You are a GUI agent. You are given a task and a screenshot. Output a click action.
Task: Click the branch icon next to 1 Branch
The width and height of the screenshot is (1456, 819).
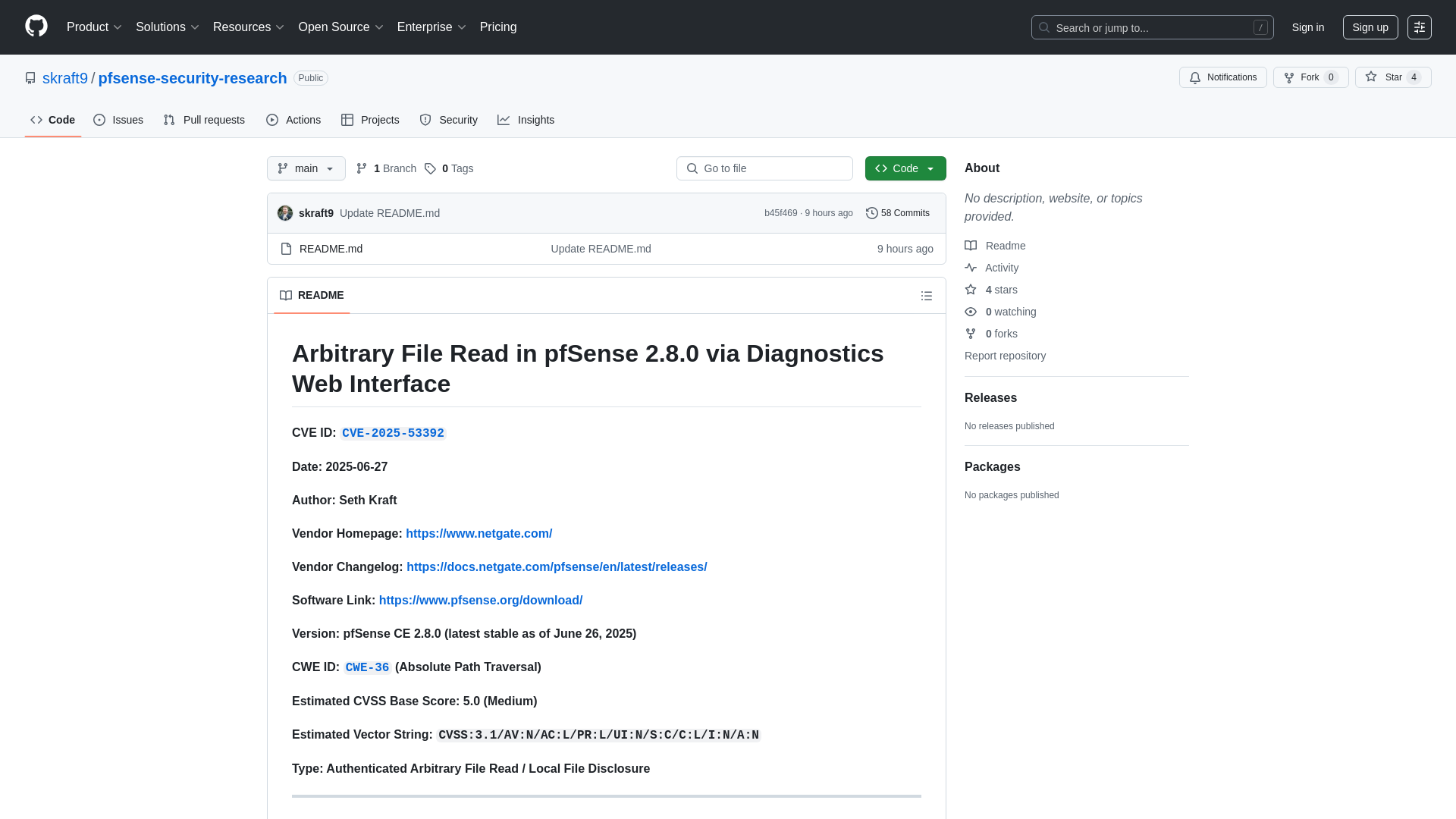click(x=362, y=168)
